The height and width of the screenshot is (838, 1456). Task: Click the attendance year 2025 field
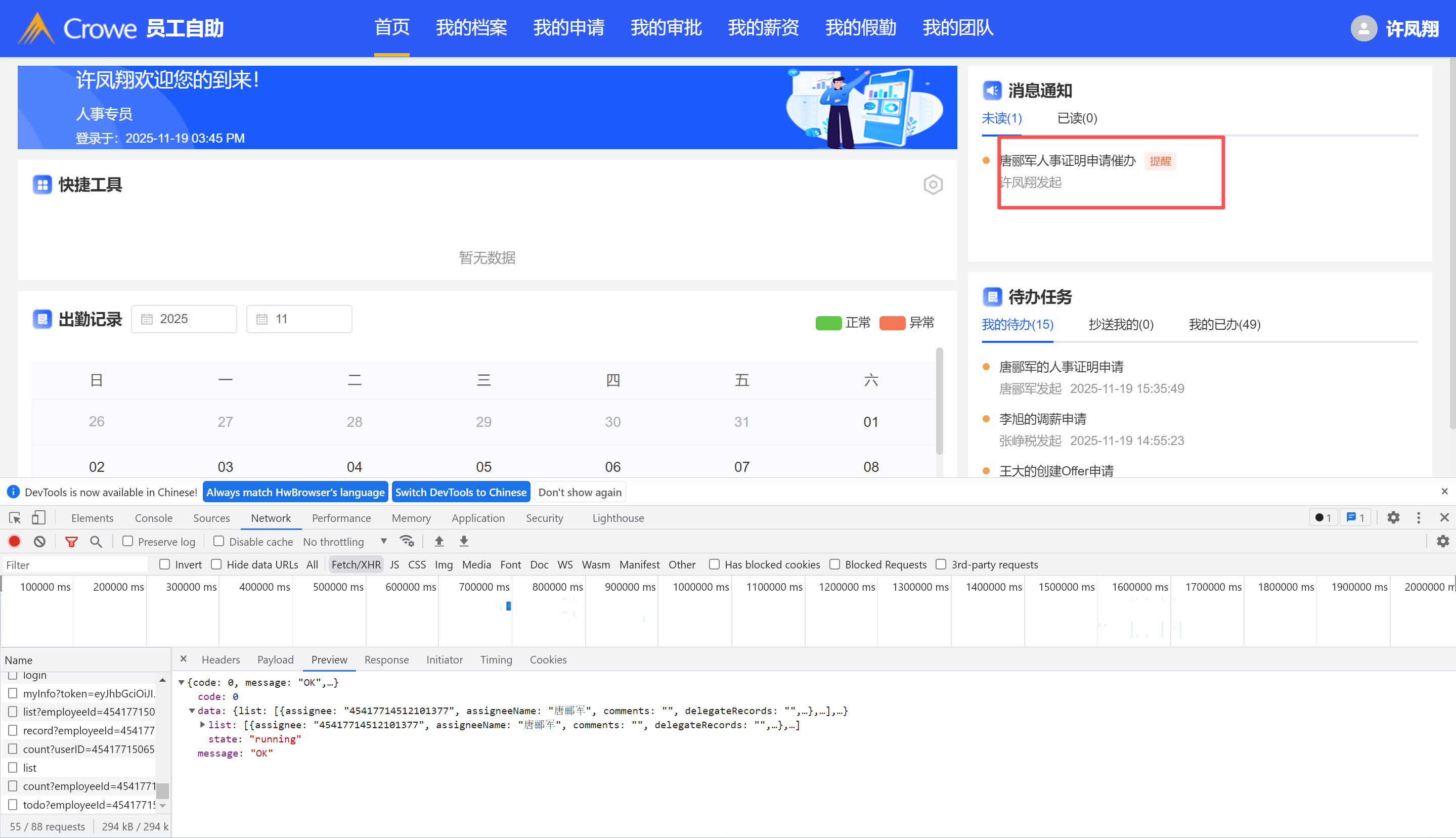[x=184, y=319]
